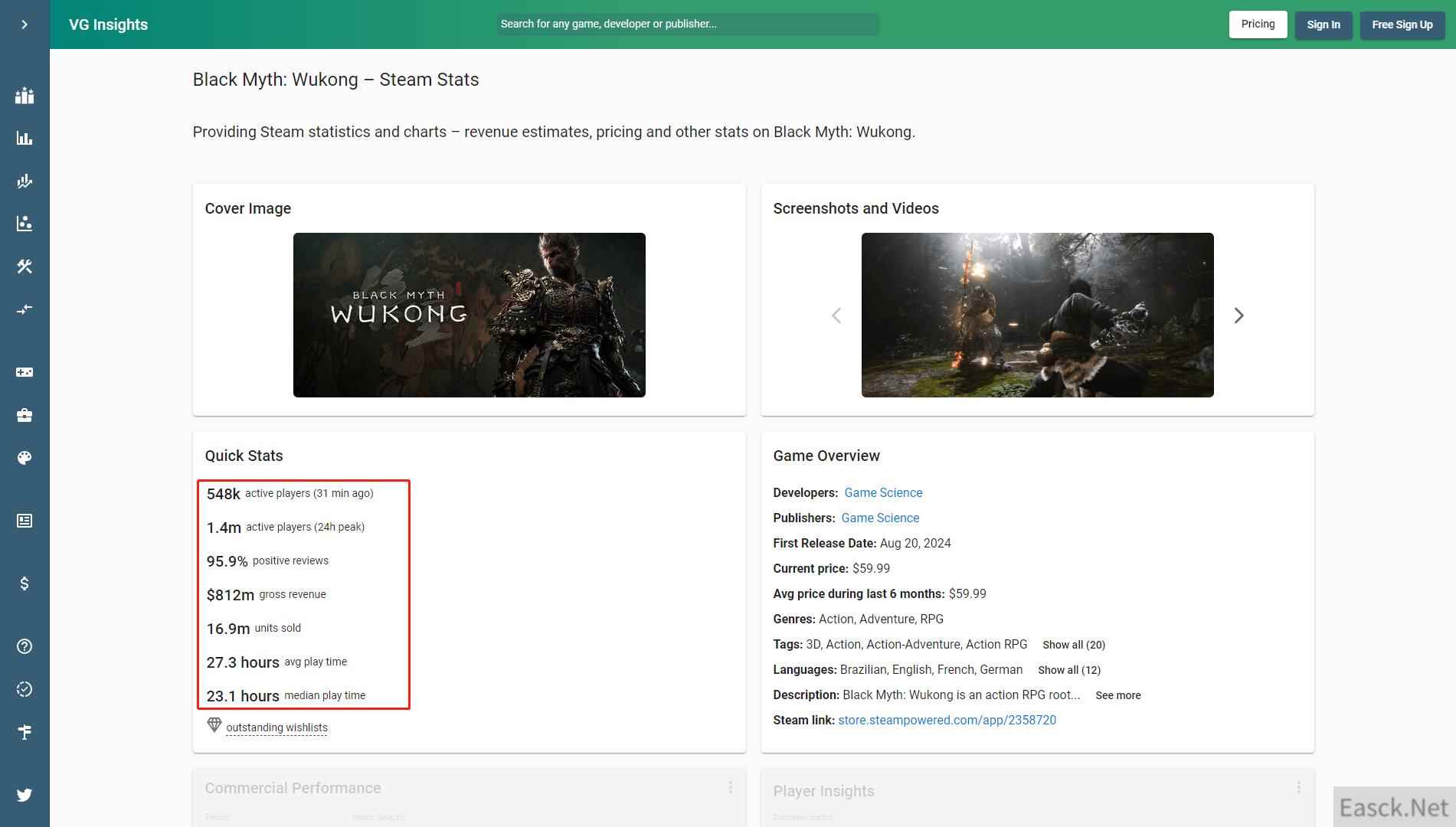The image size is (1456, 827).
Task: Click the 23.1 hours median play time
Action: click(x=286, y=696)
